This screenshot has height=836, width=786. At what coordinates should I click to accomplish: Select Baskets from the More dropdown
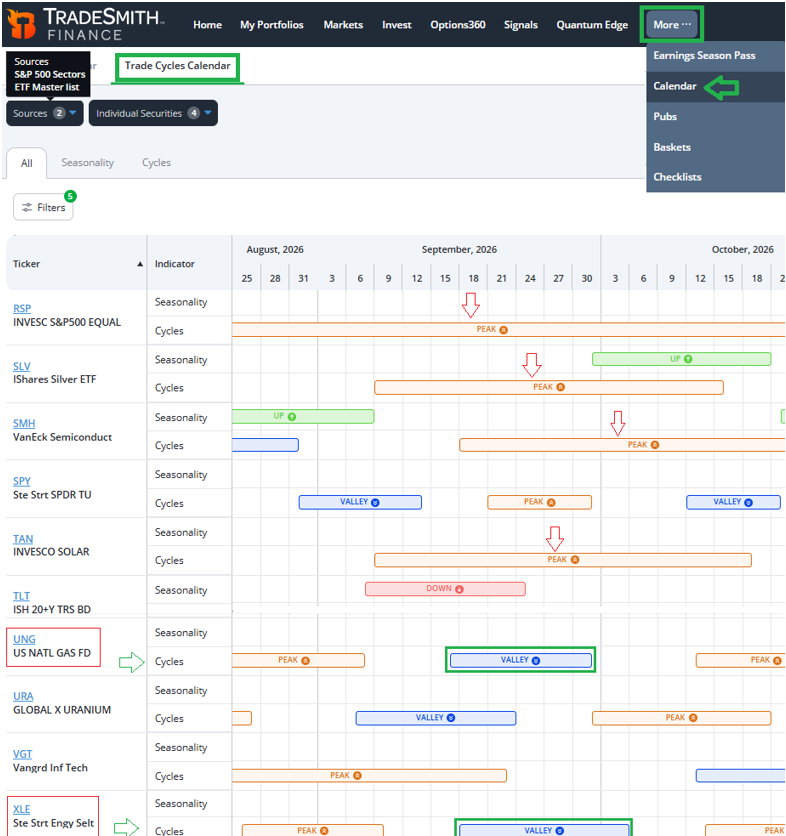click(672, 147)
